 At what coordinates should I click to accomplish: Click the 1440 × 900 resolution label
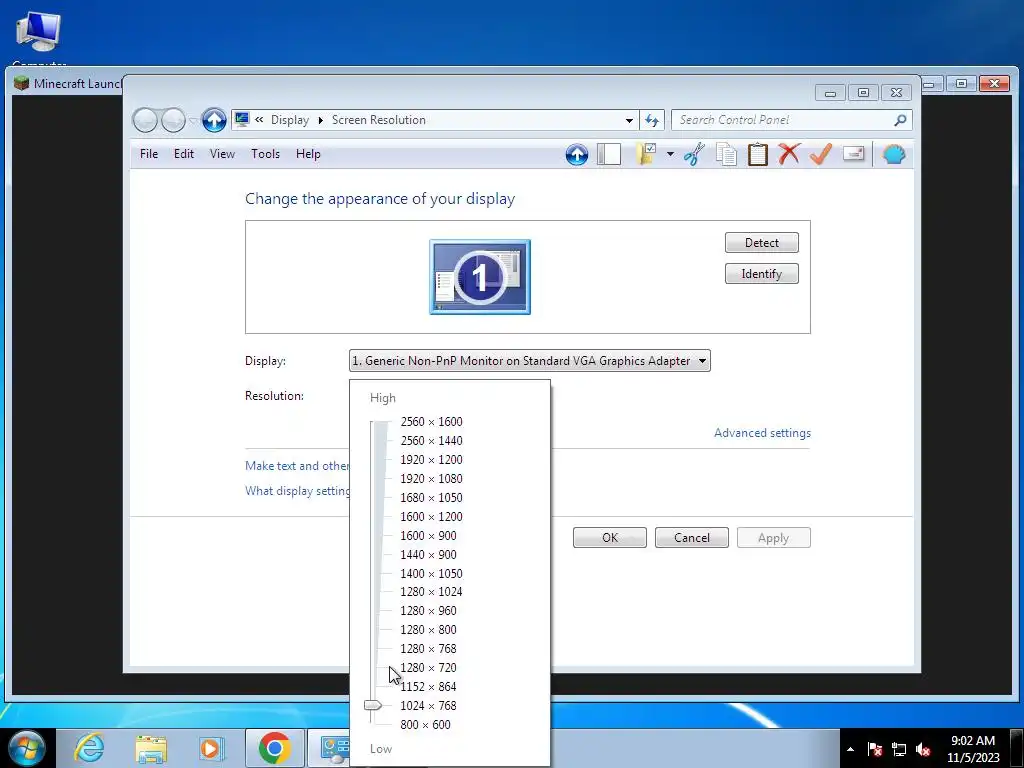[x=428, y=554]
